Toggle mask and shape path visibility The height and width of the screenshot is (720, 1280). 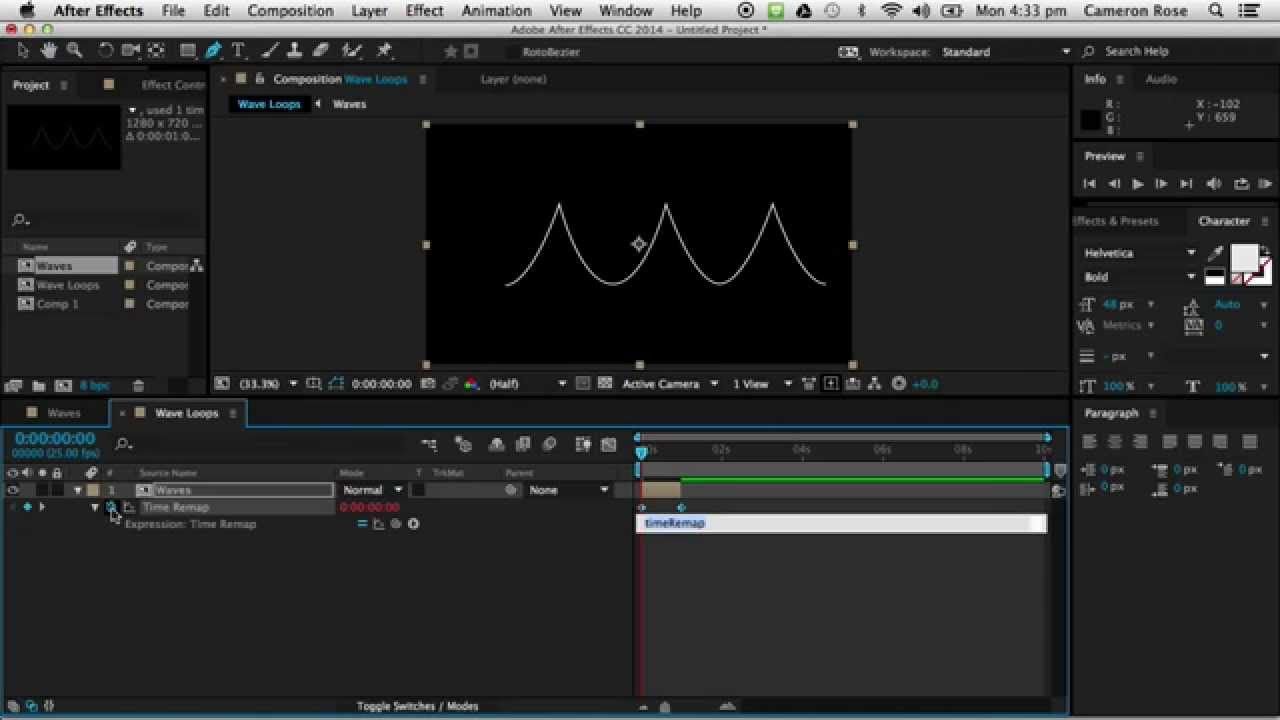point(336,384)
